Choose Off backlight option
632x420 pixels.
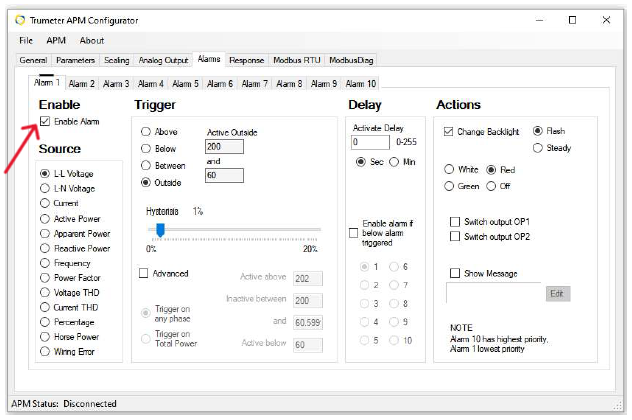point(491,186)
